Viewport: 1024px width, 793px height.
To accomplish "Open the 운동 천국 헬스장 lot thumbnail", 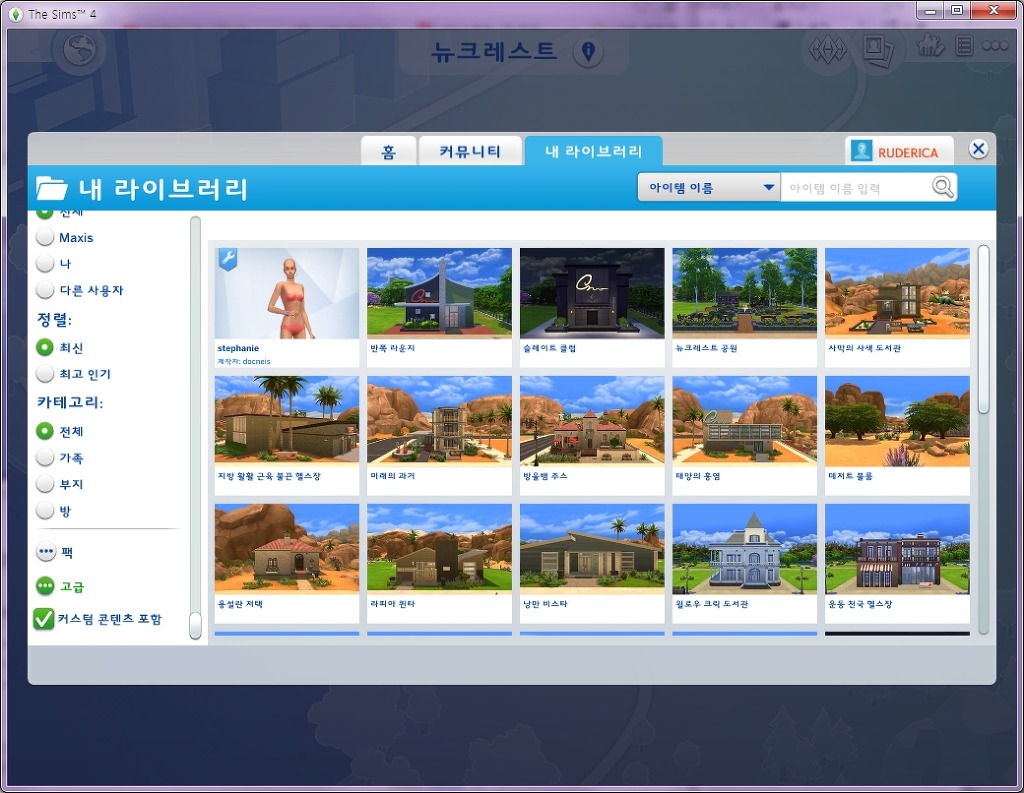I will point(897,549).
